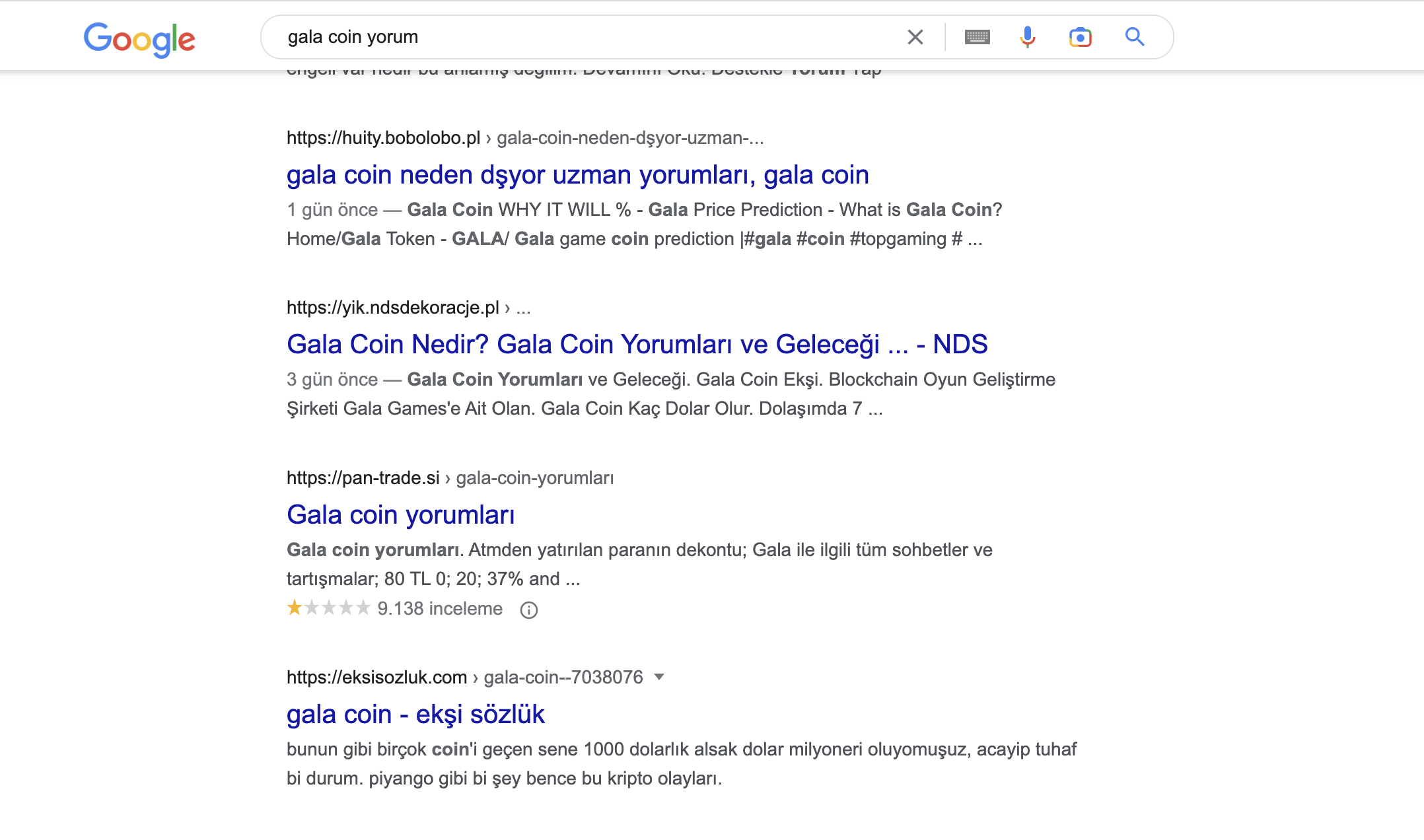This screenshot has height=840, width=1424.
Task: Click snippet text 'bunun gibi birçok coin'i'
Action: tap(382, 750)
